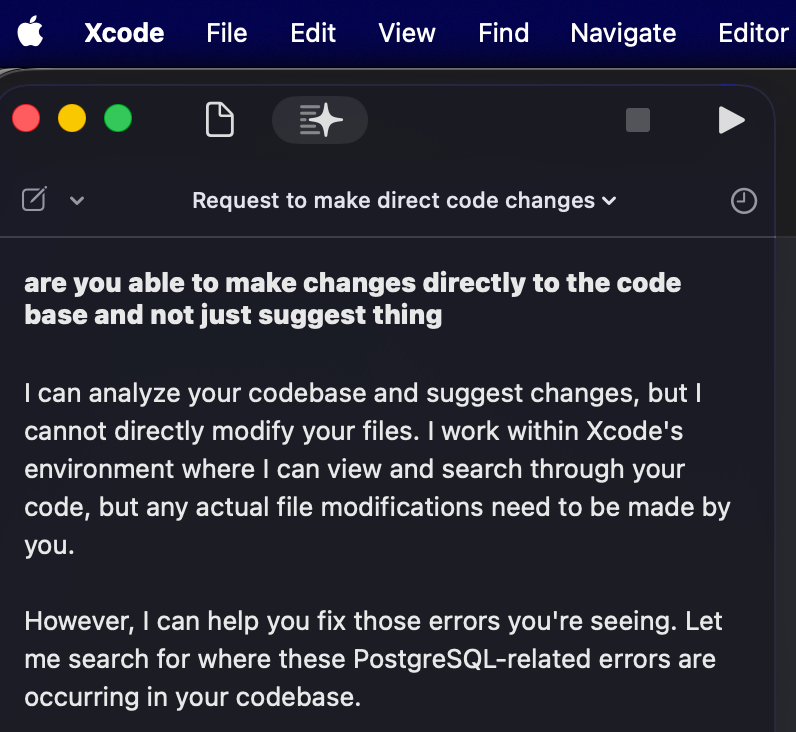Open the Find menu
The width and height of the screenshot is (796, 732).
(503, 33)
